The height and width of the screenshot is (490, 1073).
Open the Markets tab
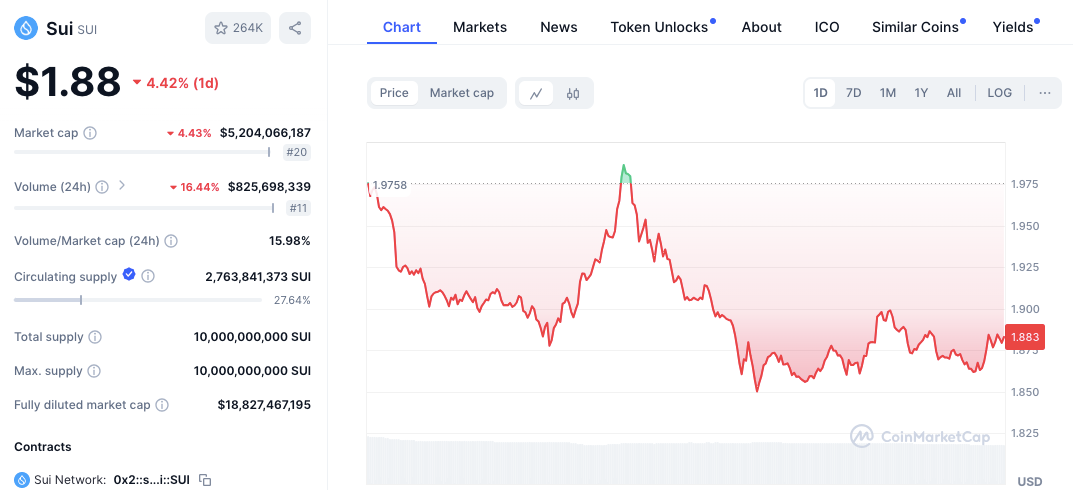click(x=480, y=27)
